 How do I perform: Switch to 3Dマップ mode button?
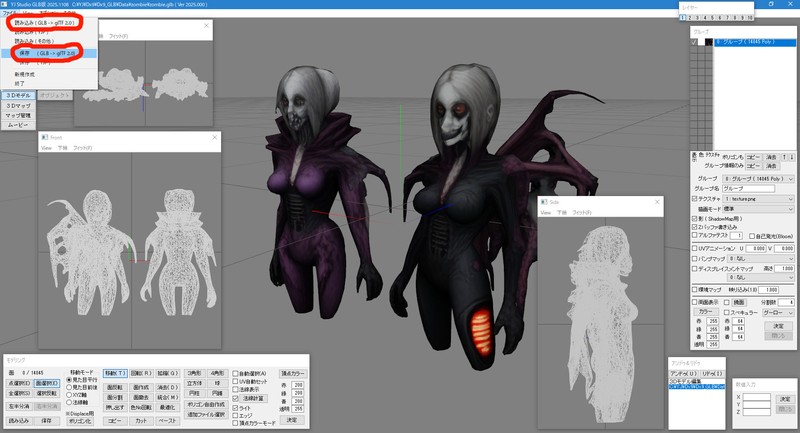(18, 106)
